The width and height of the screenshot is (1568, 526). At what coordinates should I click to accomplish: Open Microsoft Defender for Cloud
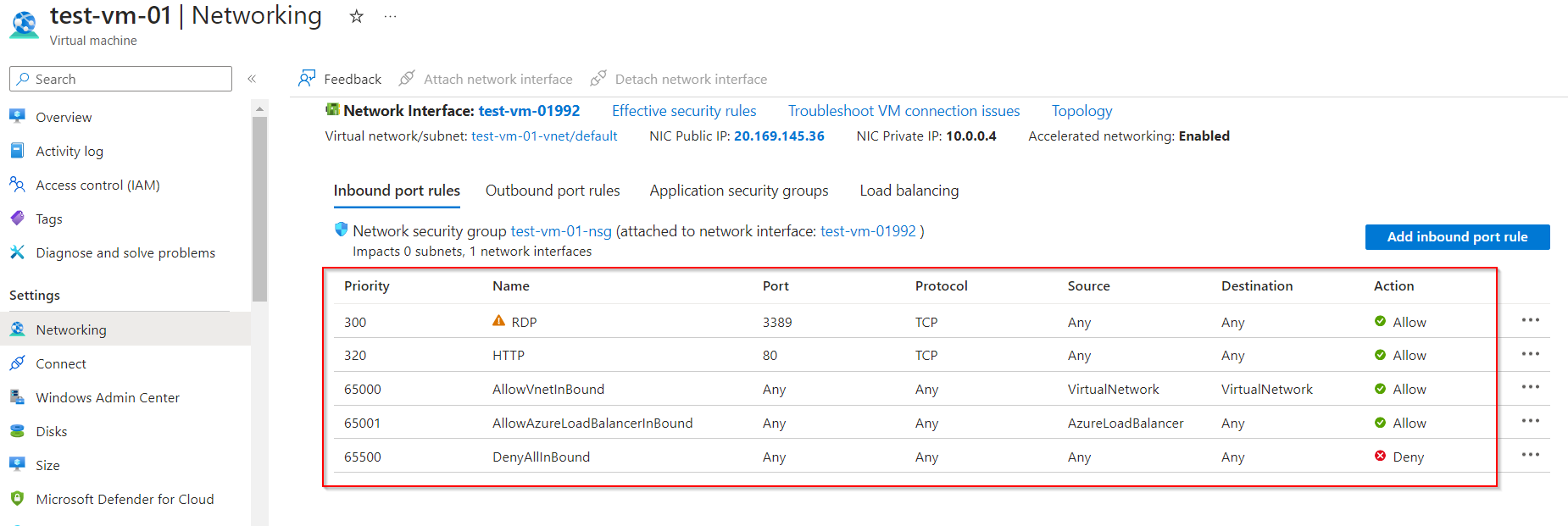coord(125,499)
